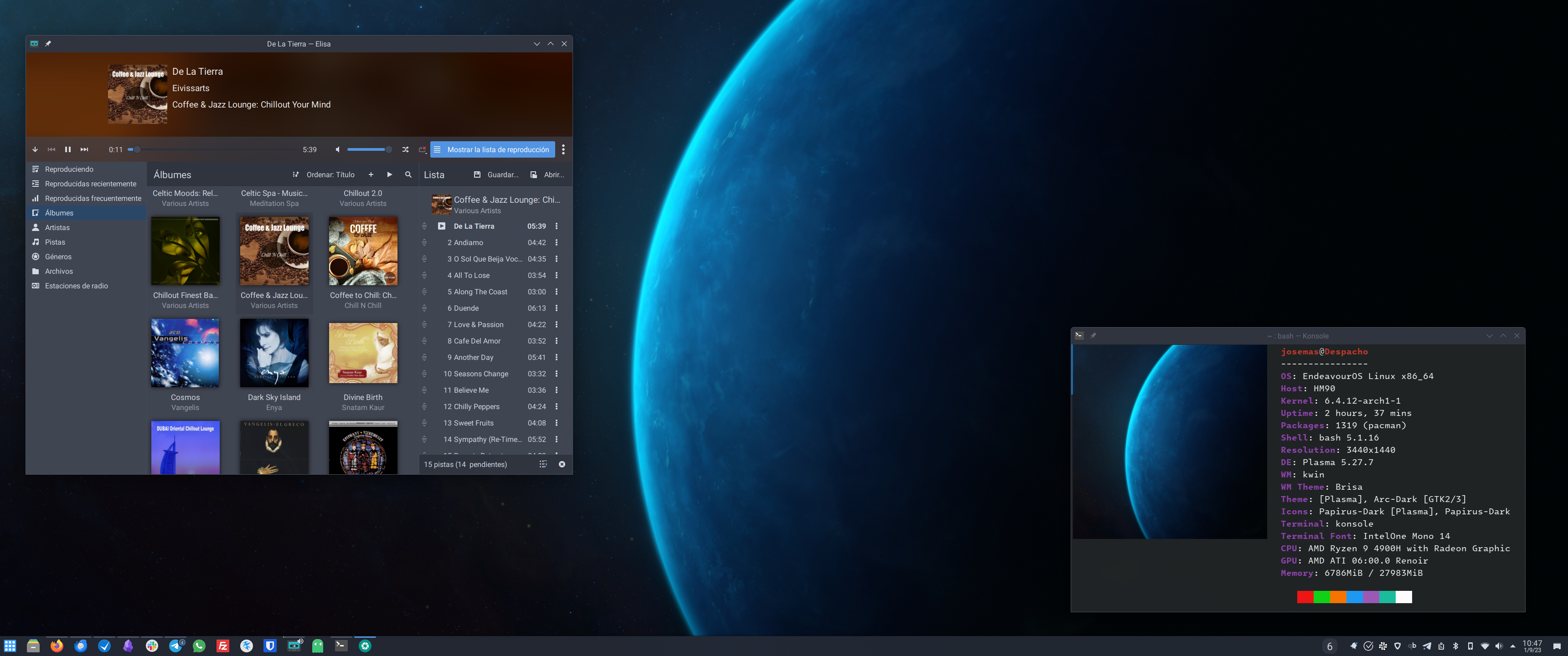The height and width of the screenshot is (656, 1568).
Task: Open Telegram from the taskbar
Action: pos(175,646)
